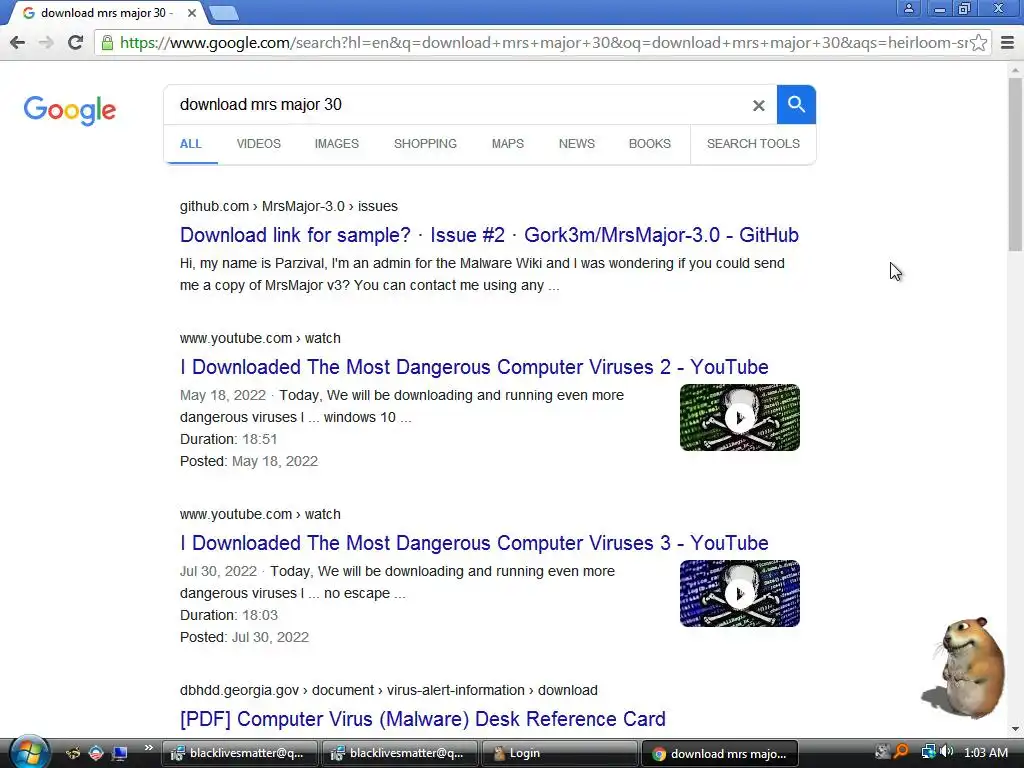Click the search query input field
This screenshot has width=1024, height=768.
[x=457, y=104]
